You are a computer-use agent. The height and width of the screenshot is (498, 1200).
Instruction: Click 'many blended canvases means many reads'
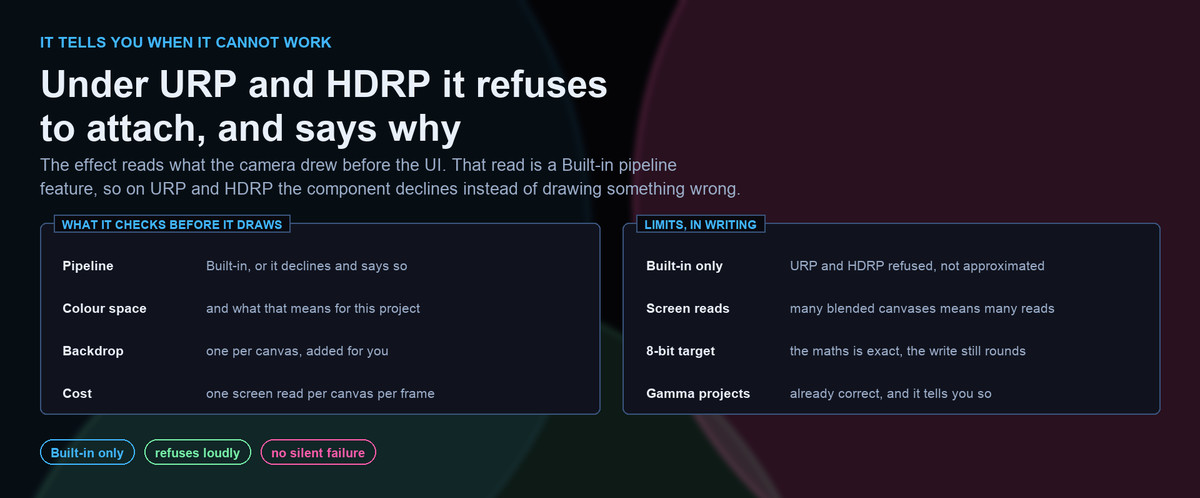pyautogui.click(x=922, y=308)
